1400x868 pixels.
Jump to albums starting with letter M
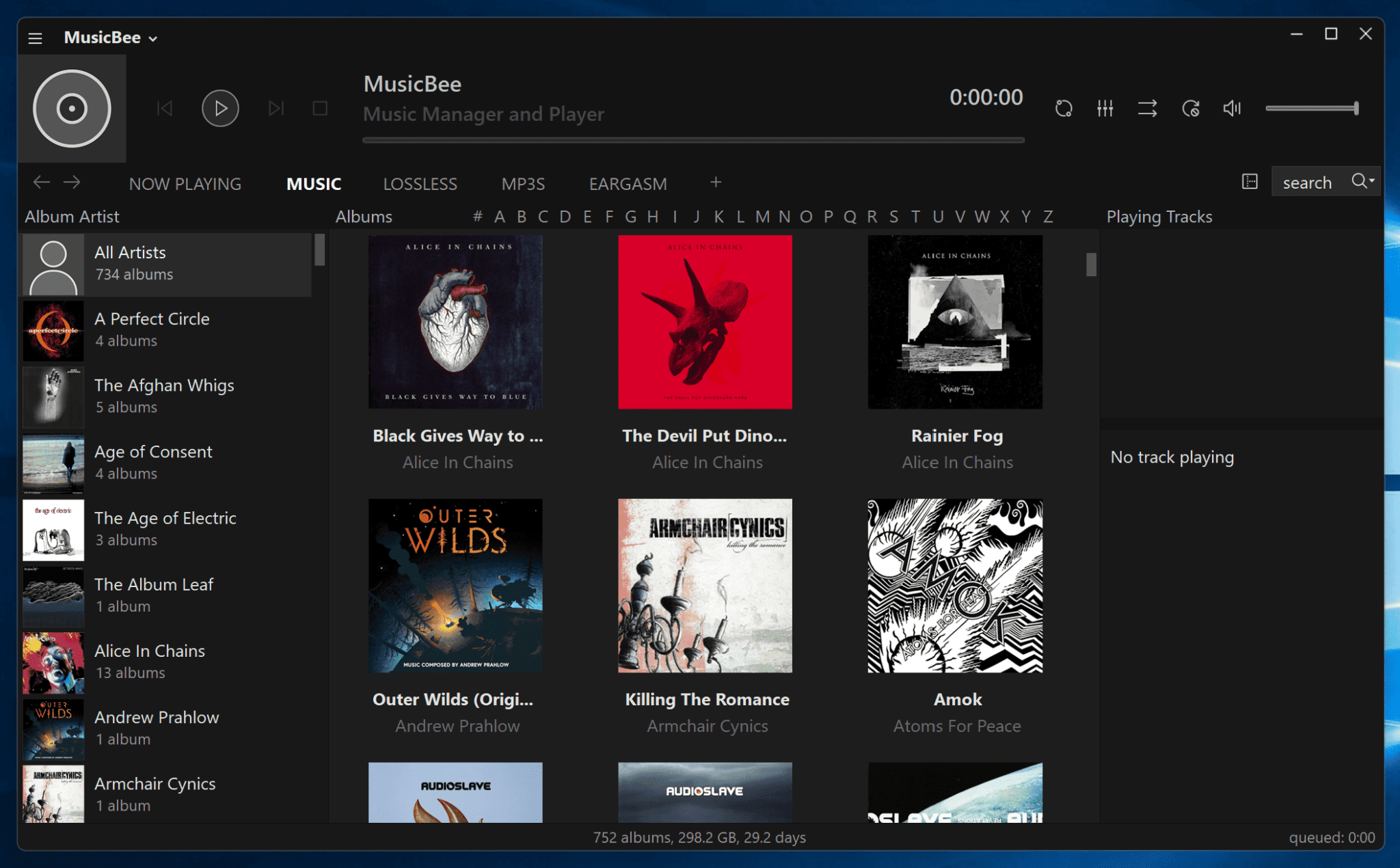(762, 216)
